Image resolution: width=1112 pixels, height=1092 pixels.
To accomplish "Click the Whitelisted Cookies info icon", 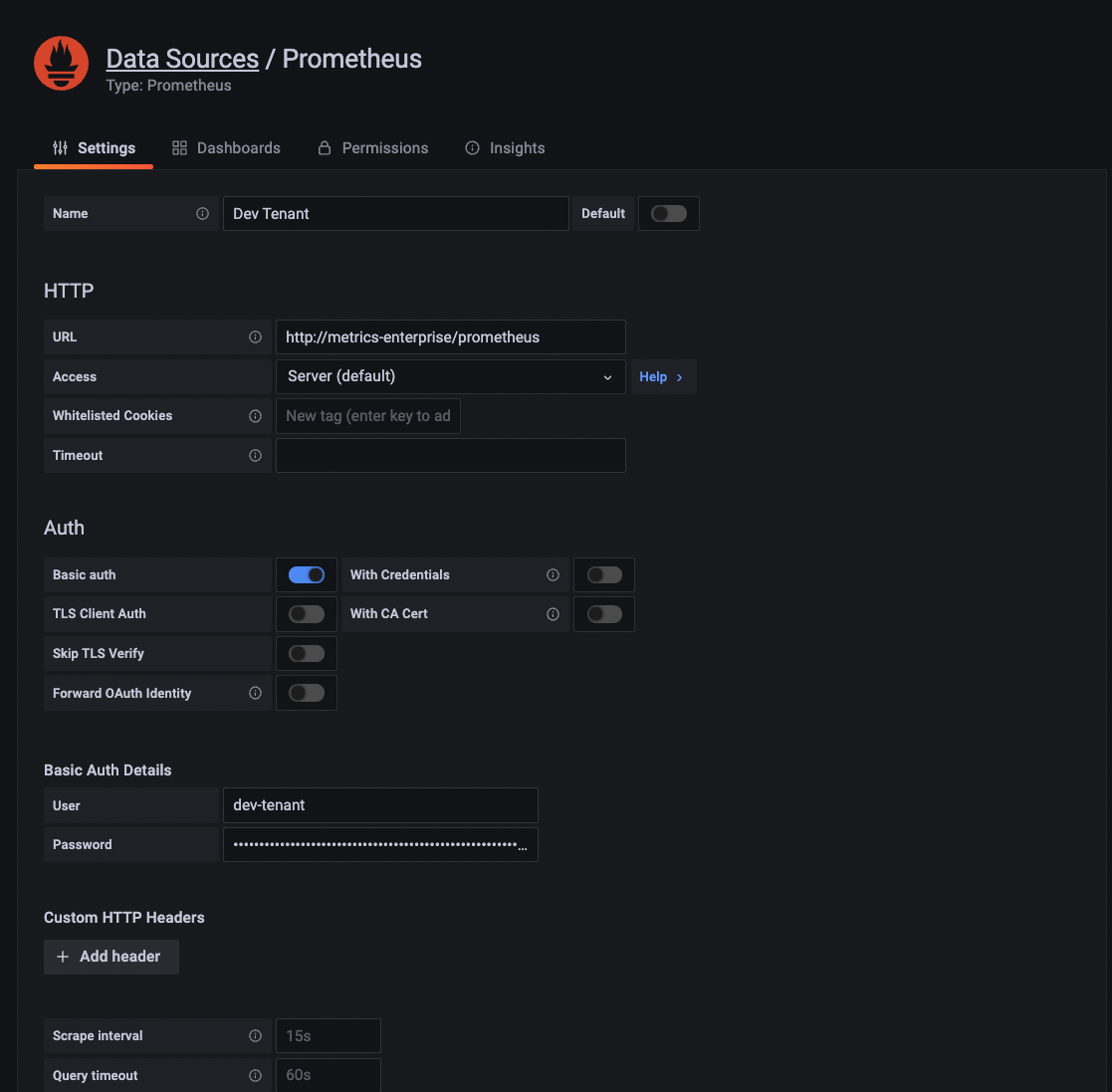I will pyautogui.click(x=256, y=415).
